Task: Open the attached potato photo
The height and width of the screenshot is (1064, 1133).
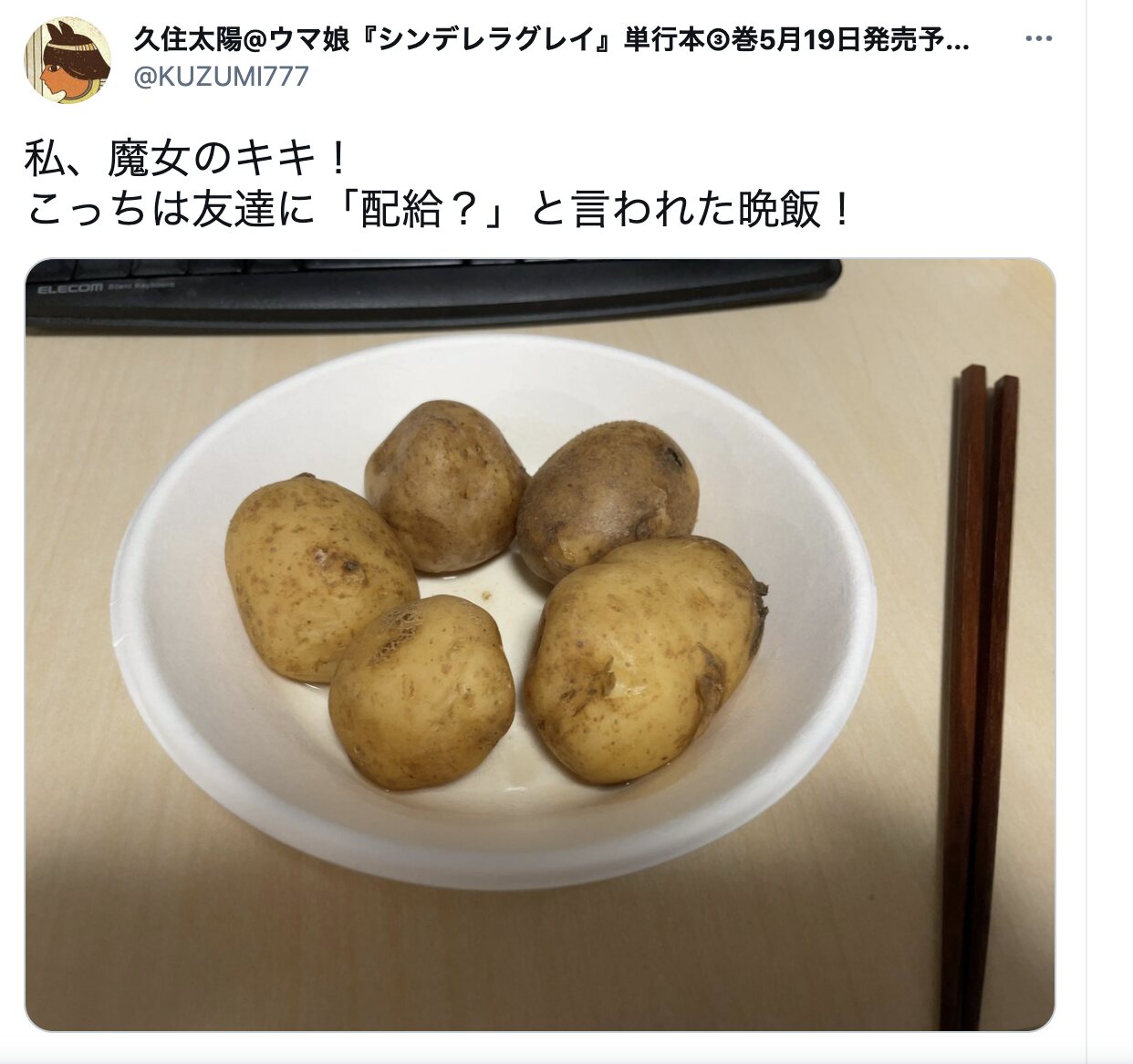Action: [x=540, y=644]
